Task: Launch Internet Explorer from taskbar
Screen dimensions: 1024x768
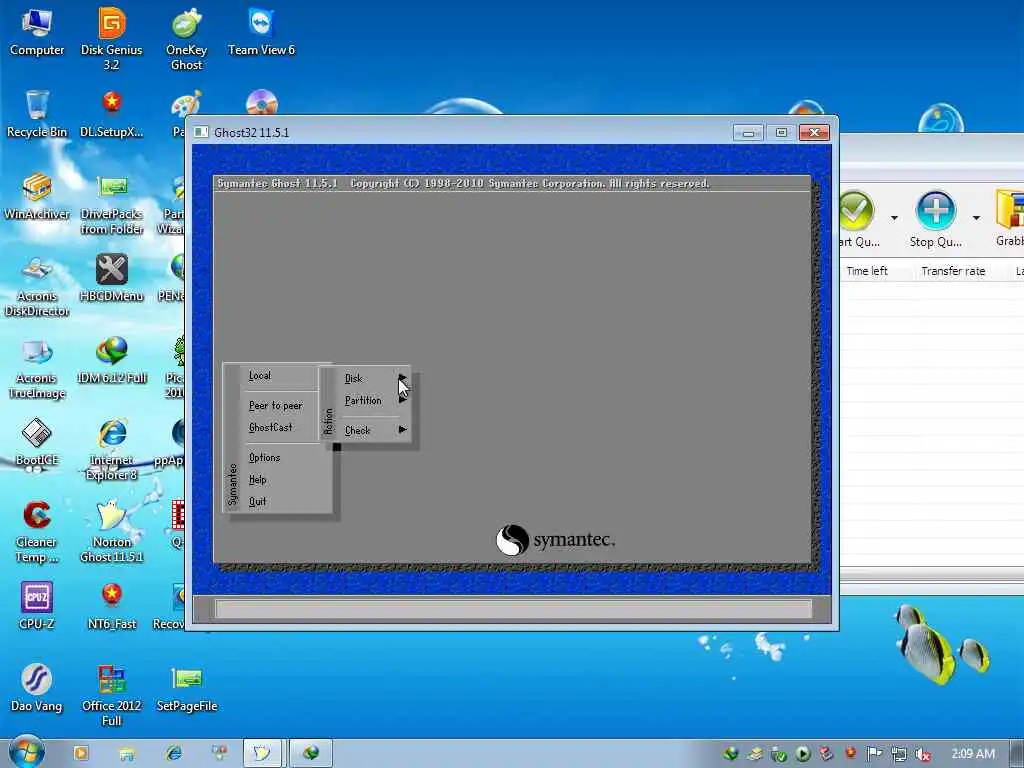Action: coord(174,753)
